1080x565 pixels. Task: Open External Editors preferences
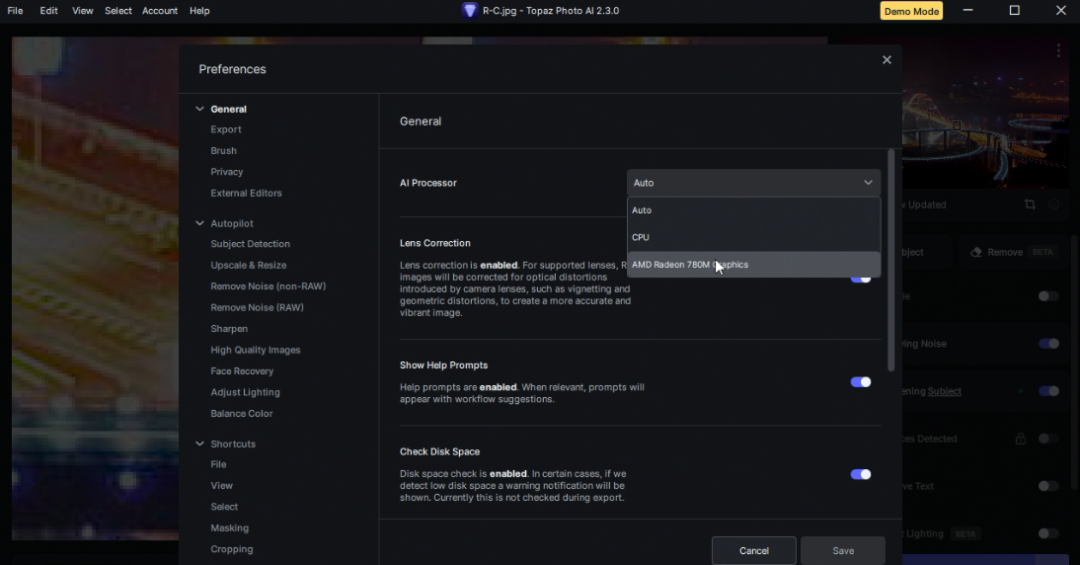(x=246, y=194)
